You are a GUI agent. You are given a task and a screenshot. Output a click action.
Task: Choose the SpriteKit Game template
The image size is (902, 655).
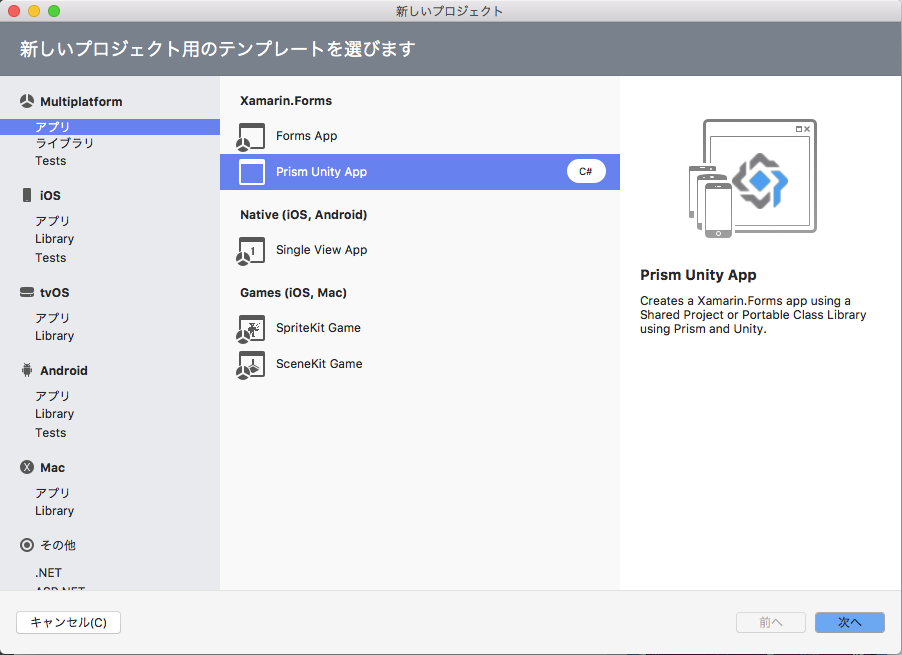pos(420,328)
